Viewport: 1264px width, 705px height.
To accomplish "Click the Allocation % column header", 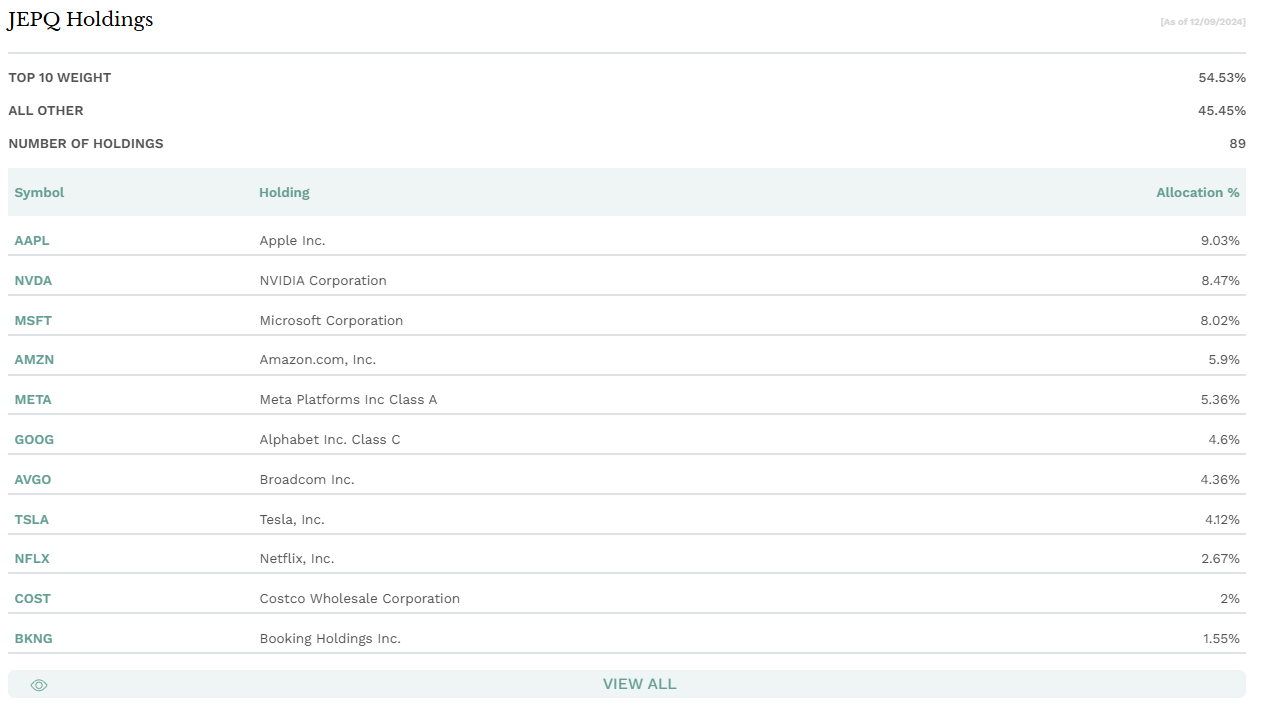I will point(1198,193).
